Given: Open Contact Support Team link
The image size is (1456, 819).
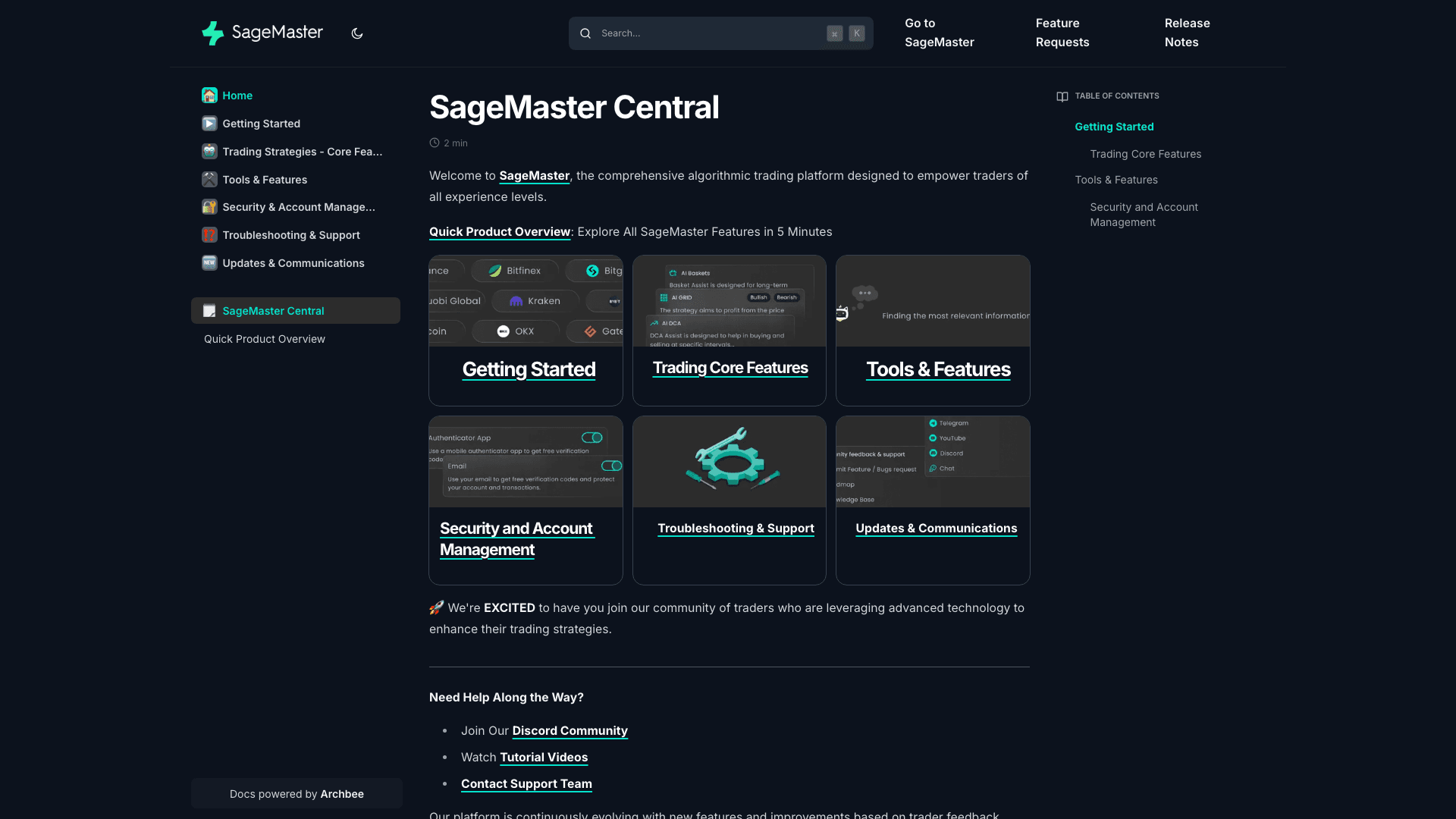Looking at the screenshot, I should 526,783.
